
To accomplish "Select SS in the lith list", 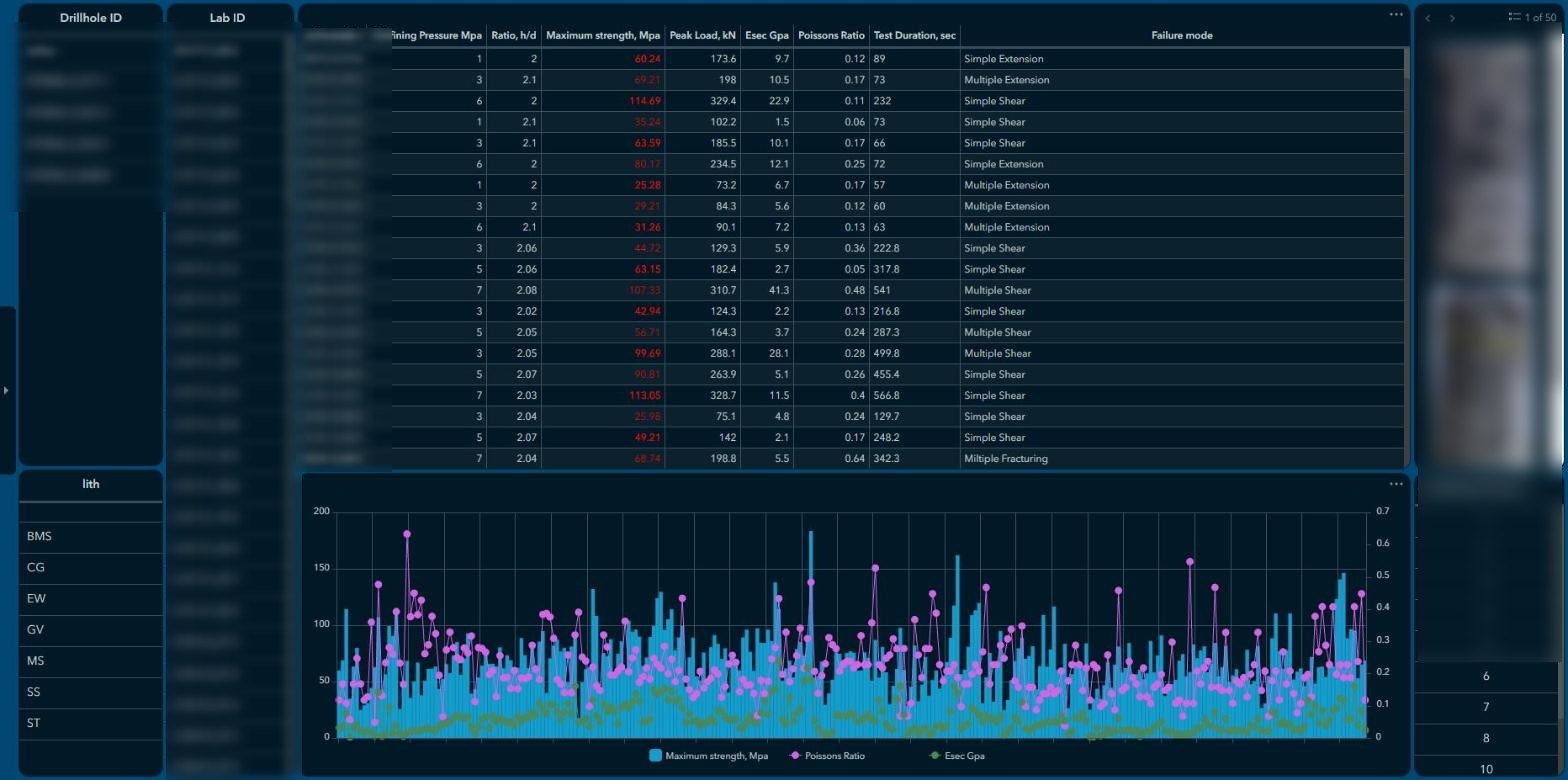I will coord(90,692).
